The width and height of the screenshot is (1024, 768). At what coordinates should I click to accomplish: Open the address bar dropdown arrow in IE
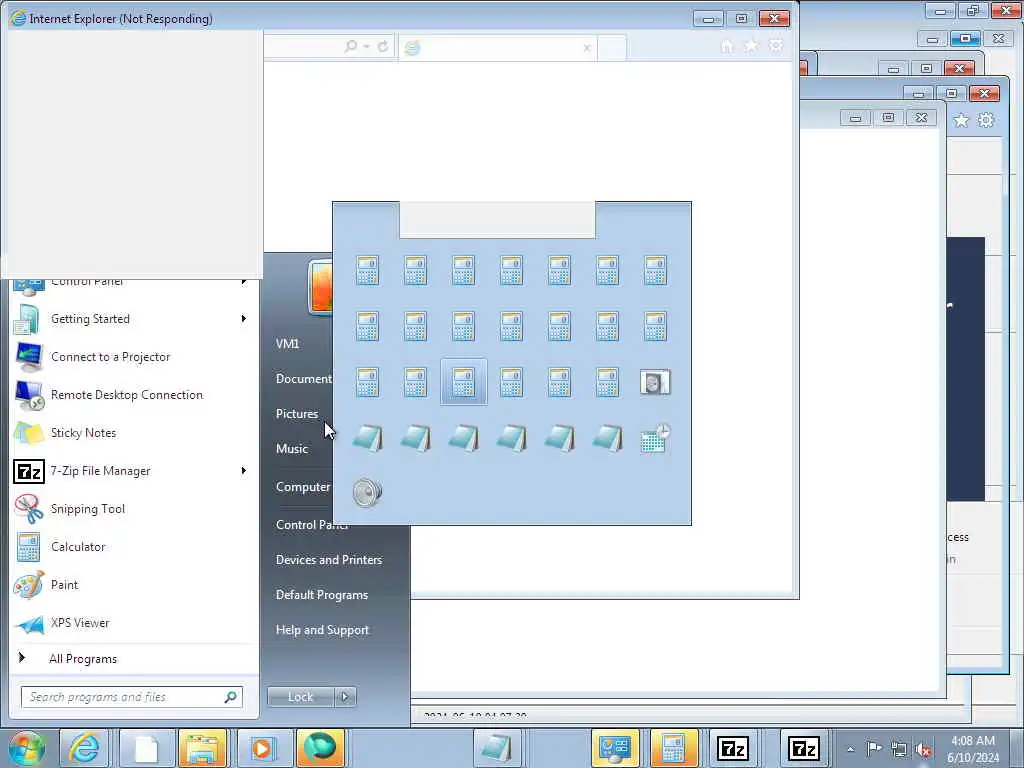366,46
